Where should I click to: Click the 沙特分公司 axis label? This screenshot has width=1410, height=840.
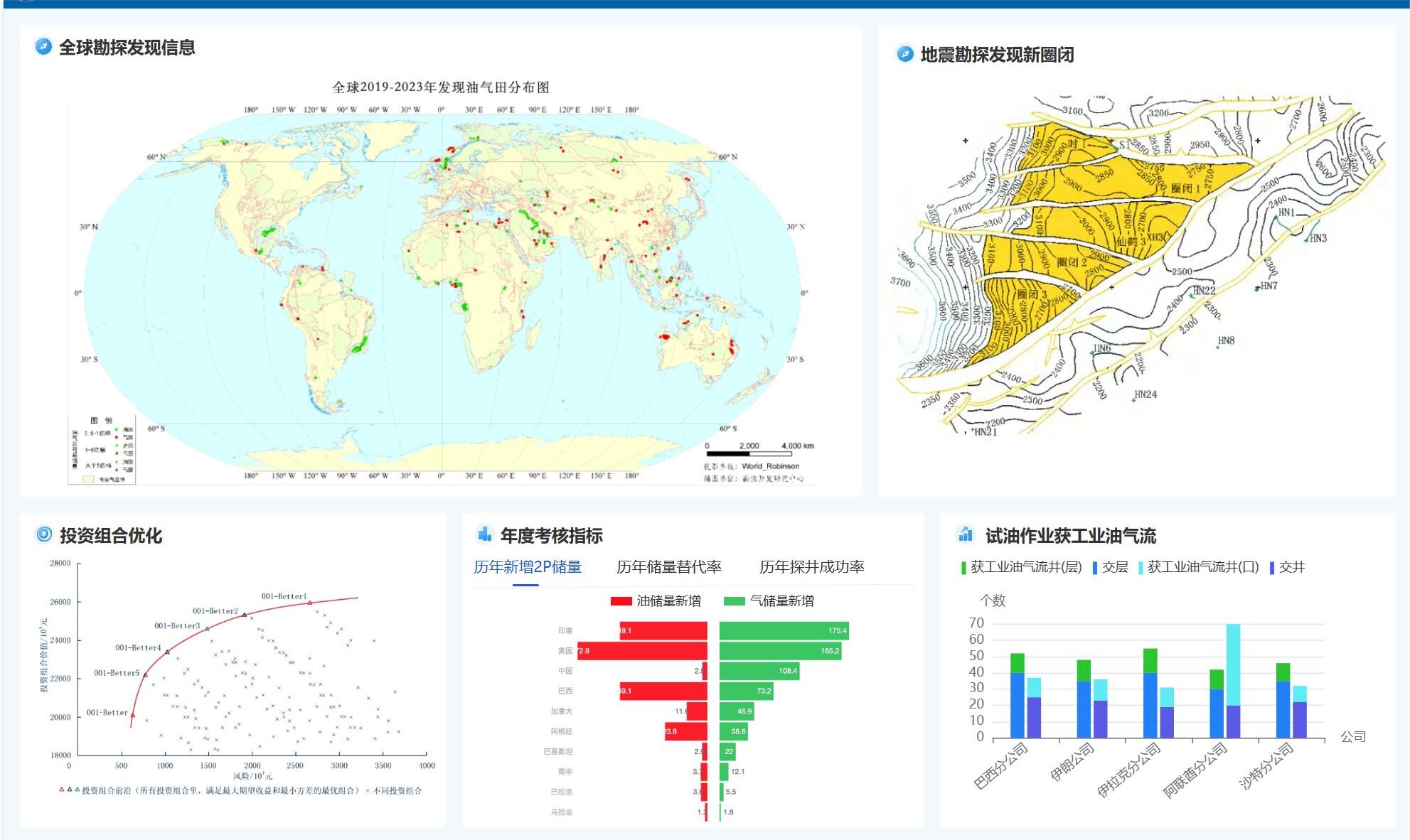pyautogui.click(x=1266, y=765)
